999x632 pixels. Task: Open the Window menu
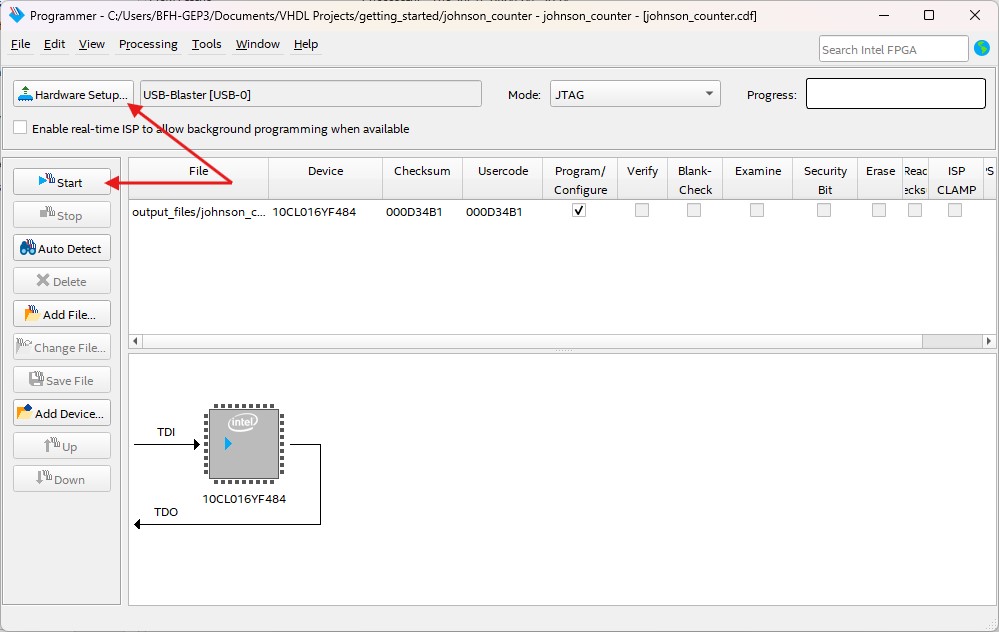(257, 44)
